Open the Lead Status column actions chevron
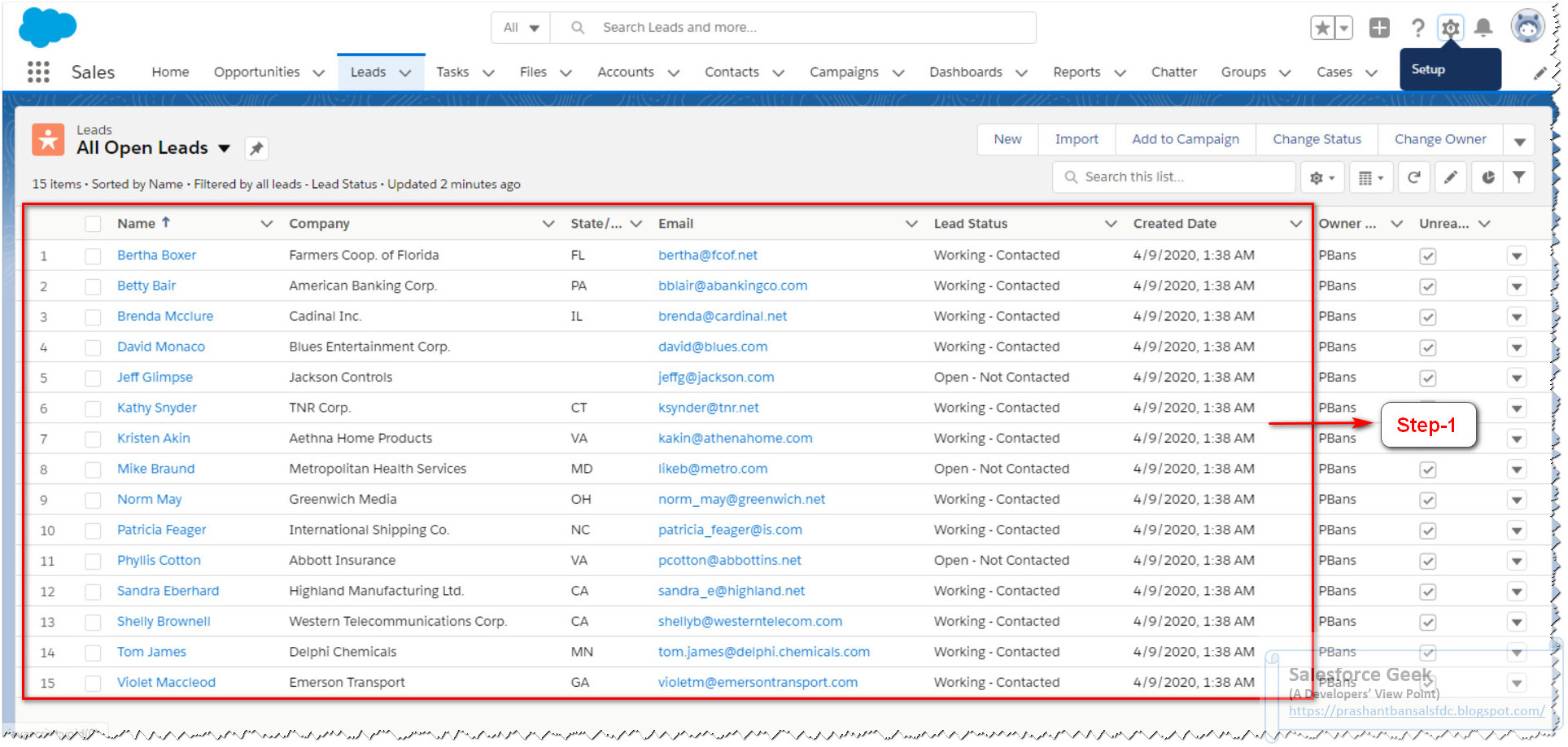Viewport: 1568px width, 747px height. (x=1111, y=224)
